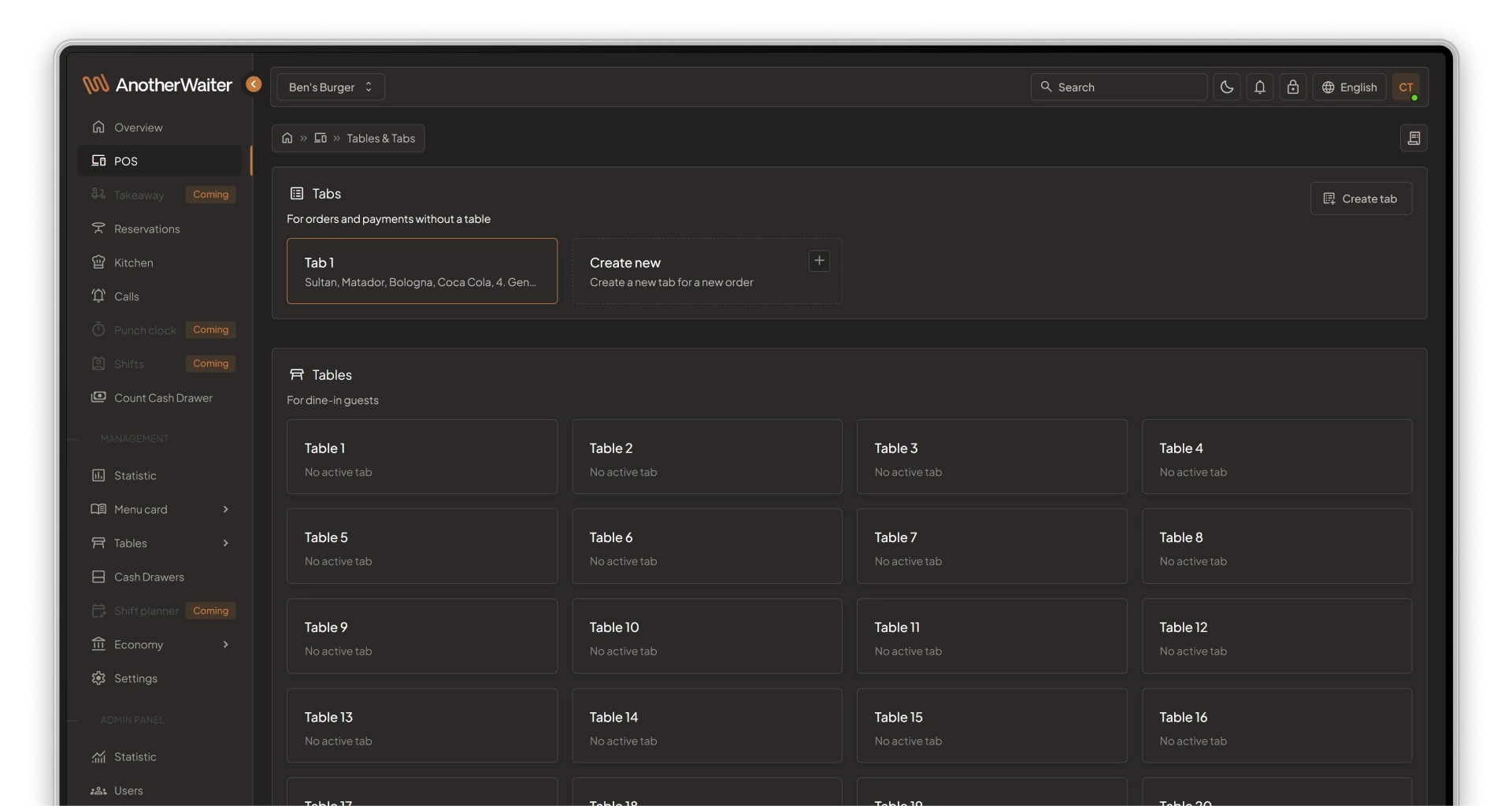Click the Cash Drawers sidebar icon
This screenshot has width=1512, height=806.
click(x=98, y=577)
